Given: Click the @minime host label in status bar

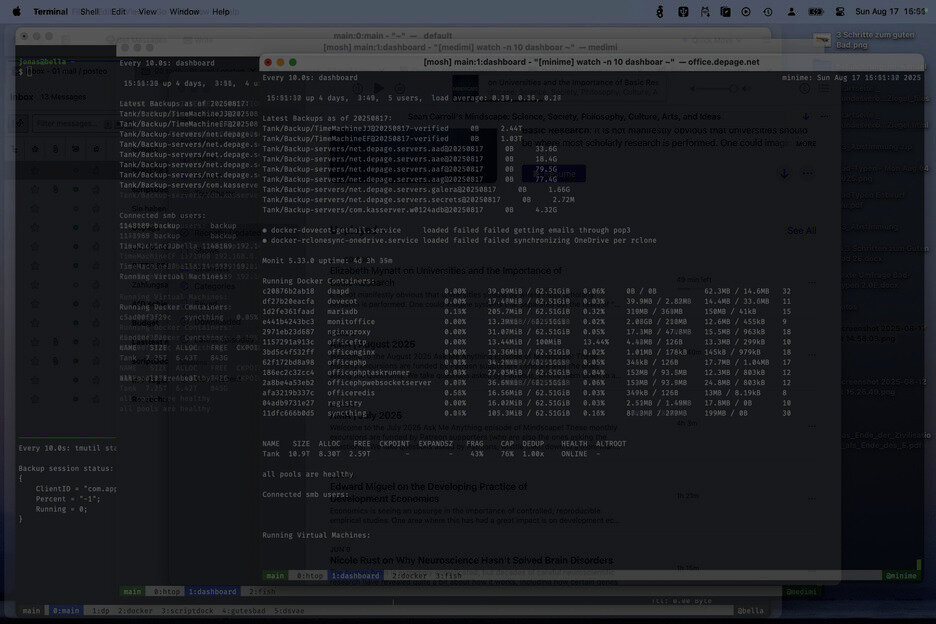Looking at the screenshot, I should click(901, 576).
